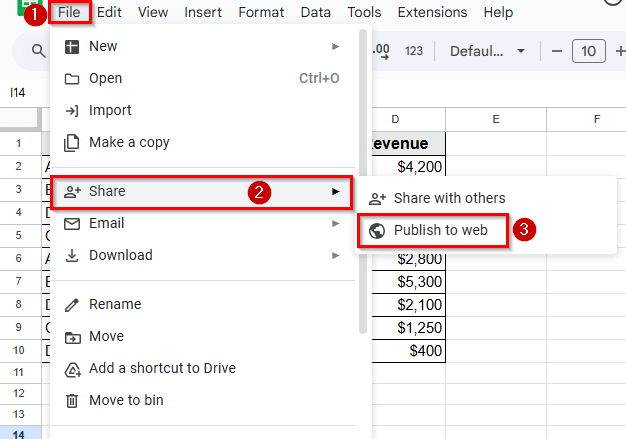
Task: Click the Move to bin trash icon
Action: click(x=72, y=401)
